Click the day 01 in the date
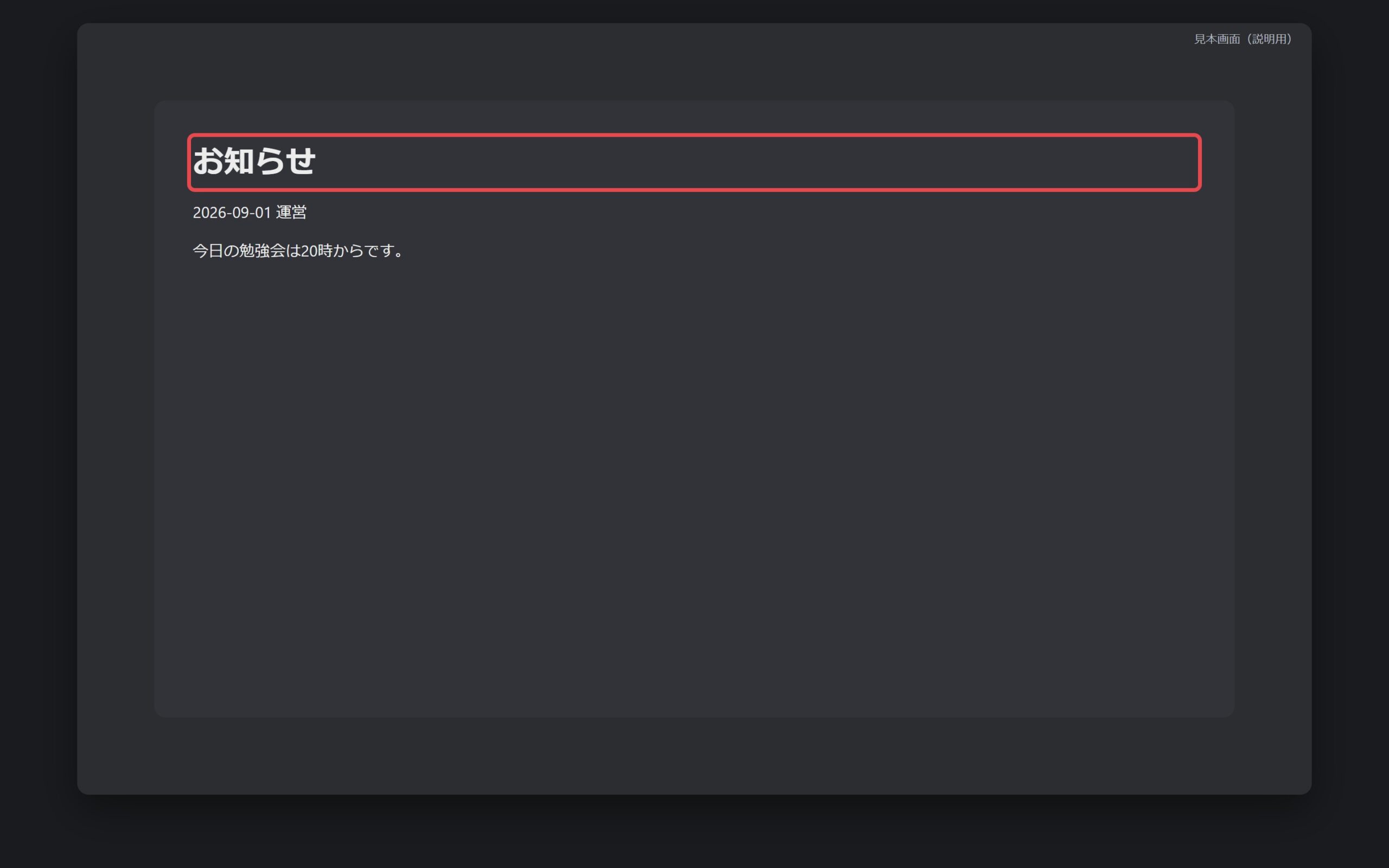 [263, 213]
